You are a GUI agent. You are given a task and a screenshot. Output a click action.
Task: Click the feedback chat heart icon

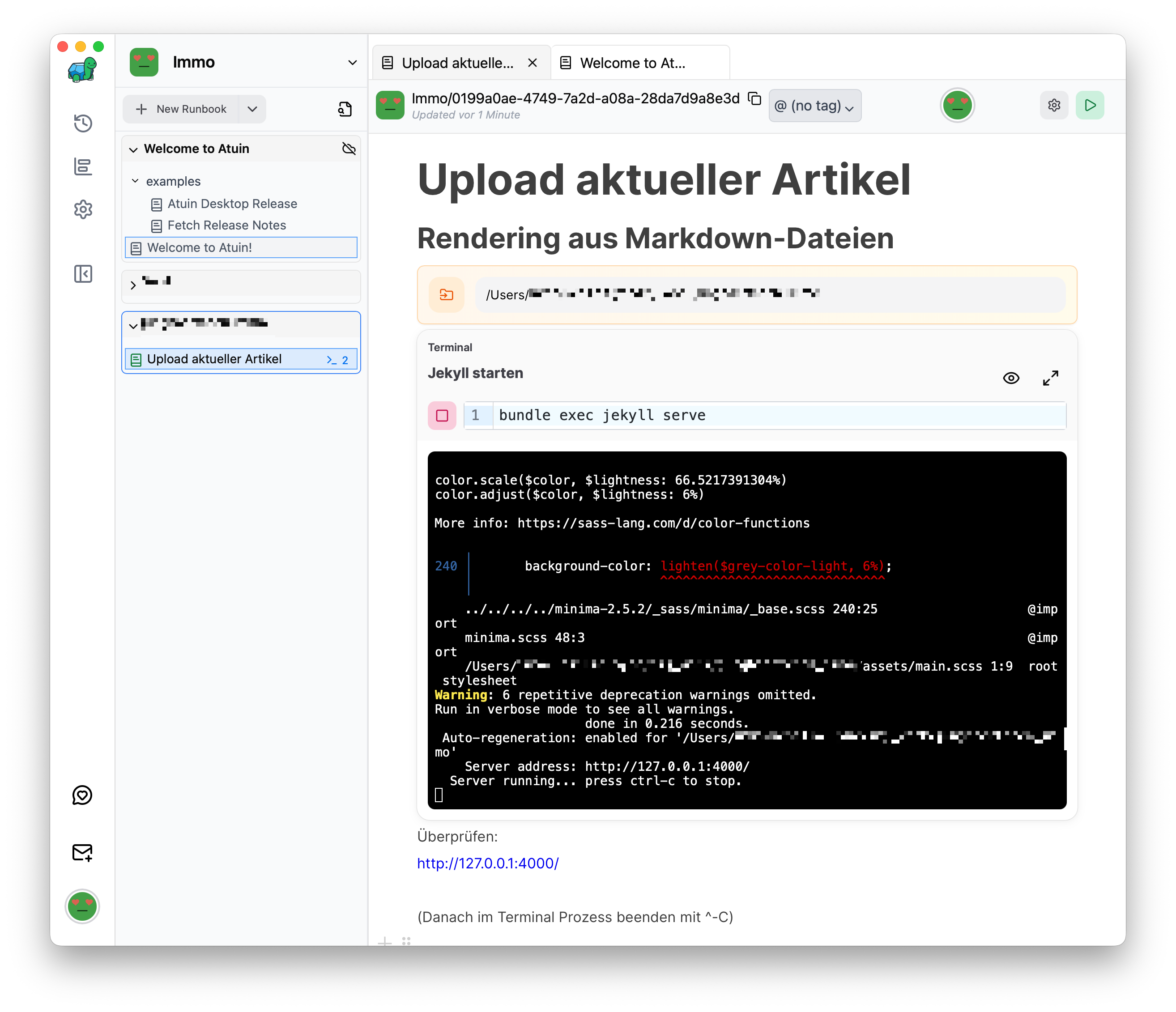pos(82,795)
